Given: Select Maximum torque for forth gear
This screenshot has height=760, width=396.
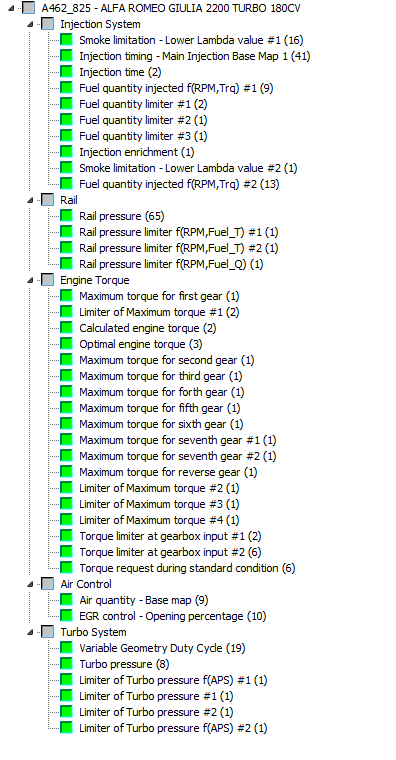Looking at the screenshot, I should pyautogui.click(x=162, y=392).
